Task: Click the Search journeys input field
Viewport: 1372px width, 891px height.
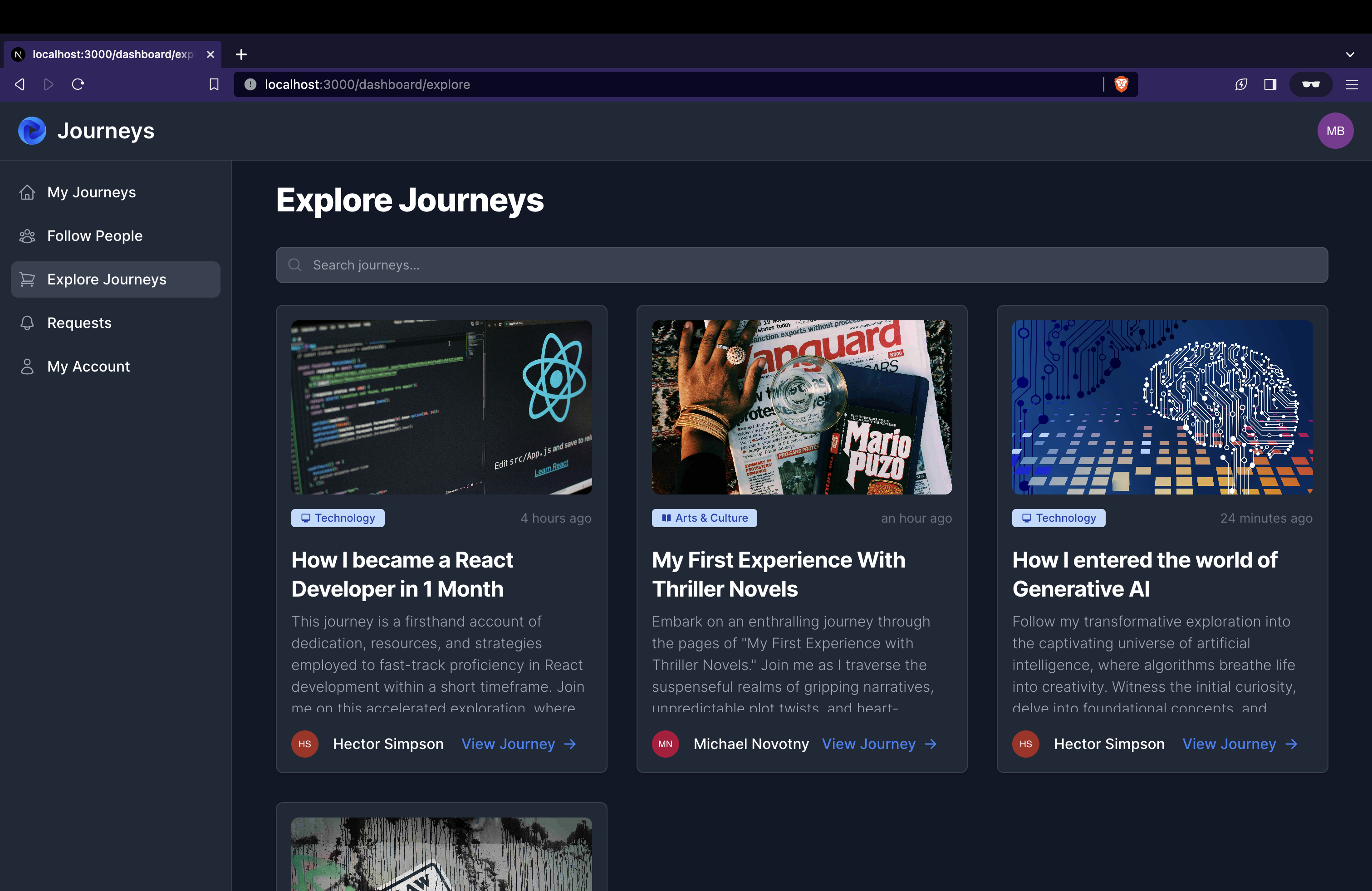Action: 801,265
